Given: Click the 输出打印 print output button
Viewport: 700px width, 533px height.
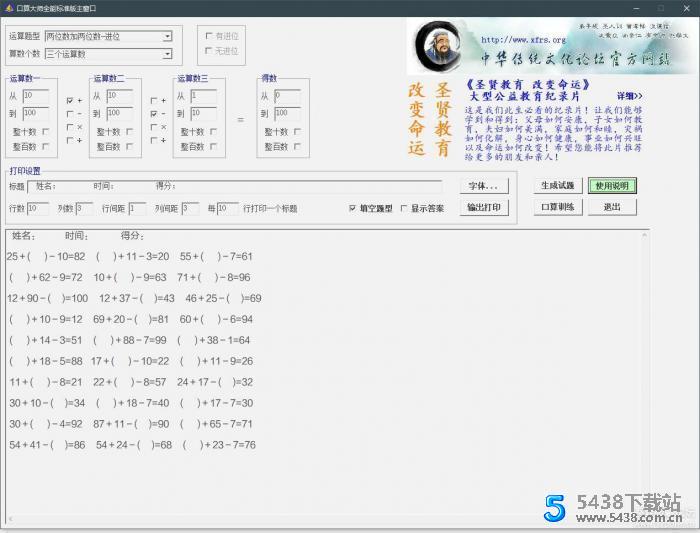Looking at the screenshot, I should pos(485,208).
